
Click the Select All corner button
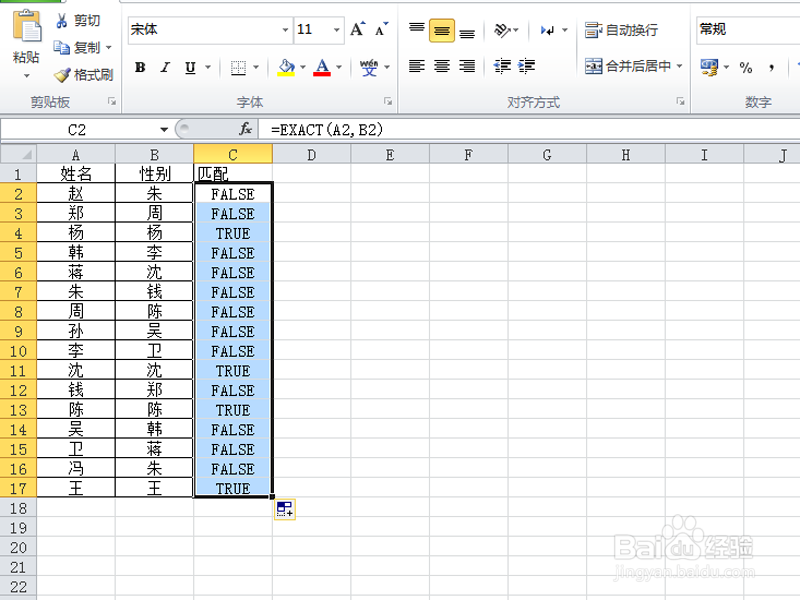click(x=18, y=154)
